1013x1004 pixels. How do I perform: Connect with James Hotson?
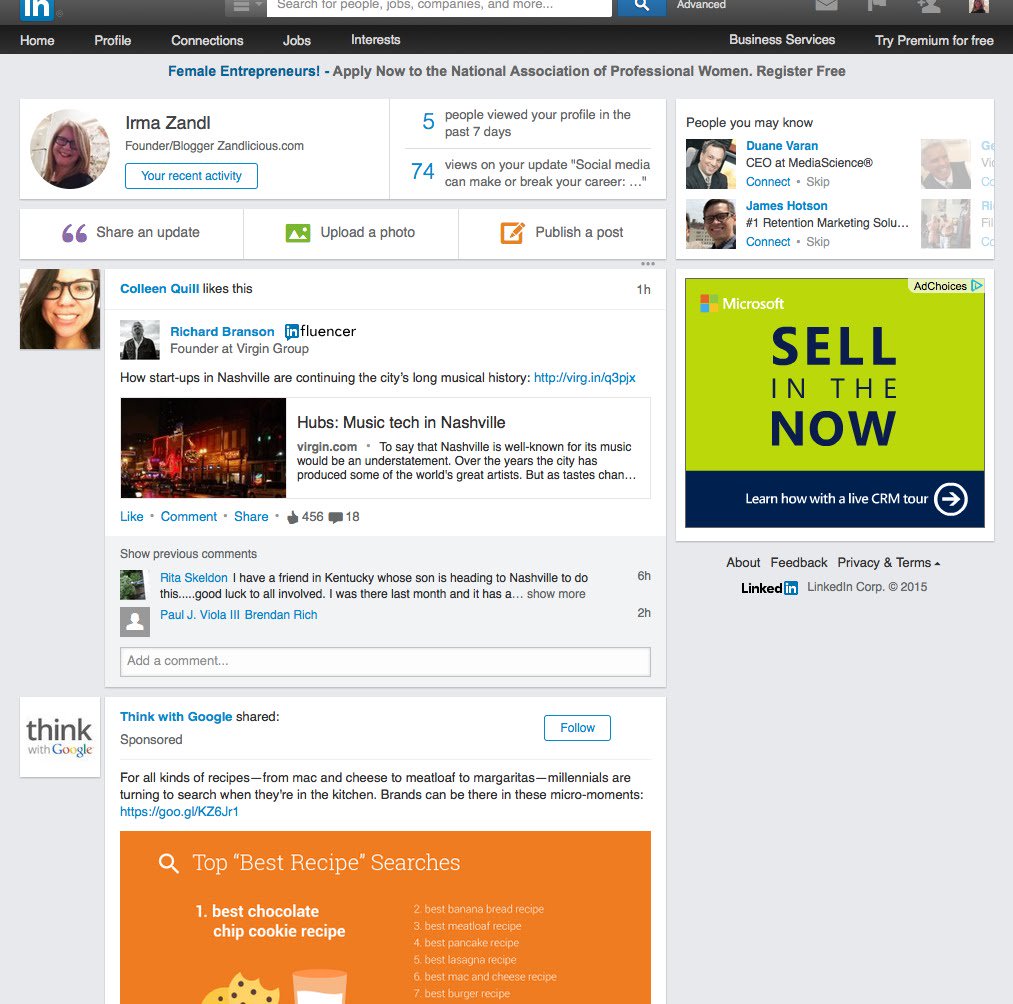click(768, 242)
